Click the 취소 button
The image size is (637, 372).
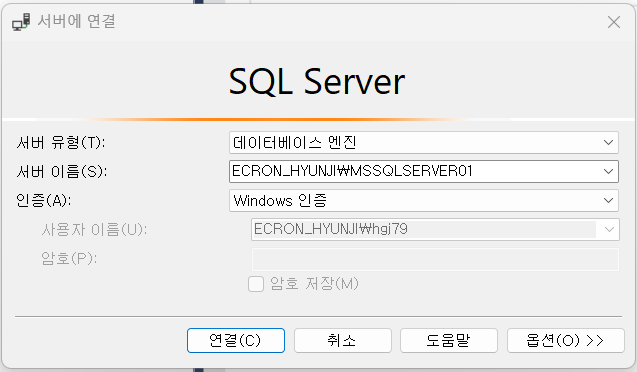(342, 340)
